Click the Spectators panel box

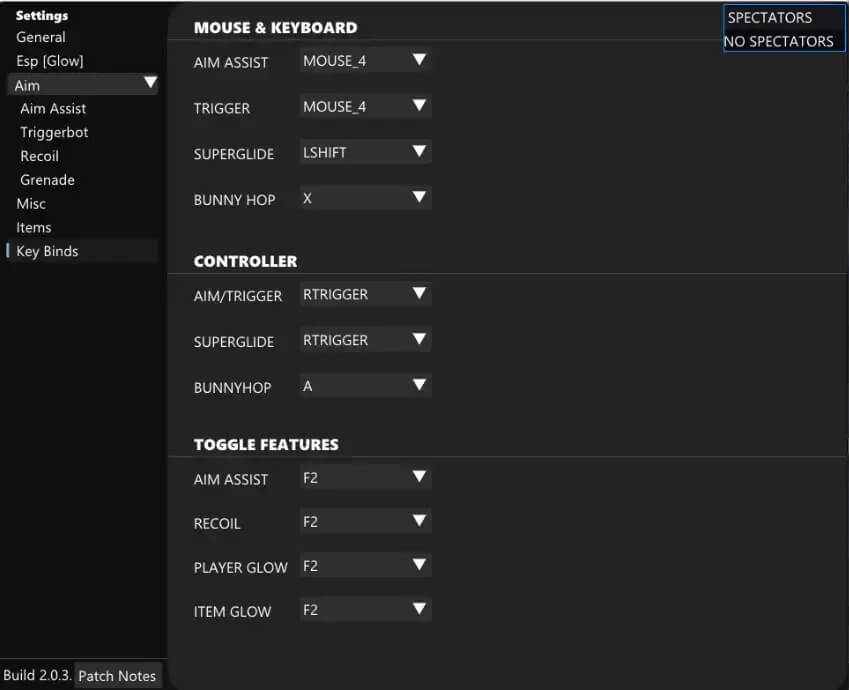coord(783,29)
